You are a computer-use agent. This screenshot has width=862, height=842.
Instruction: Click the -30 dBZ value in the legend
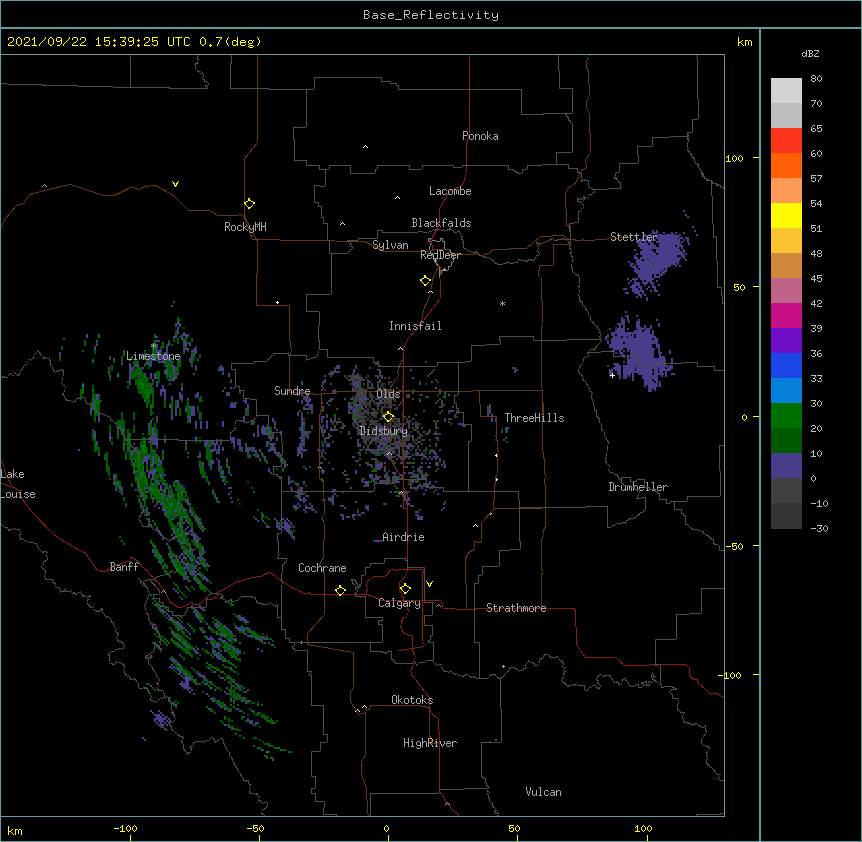(819, 529)
